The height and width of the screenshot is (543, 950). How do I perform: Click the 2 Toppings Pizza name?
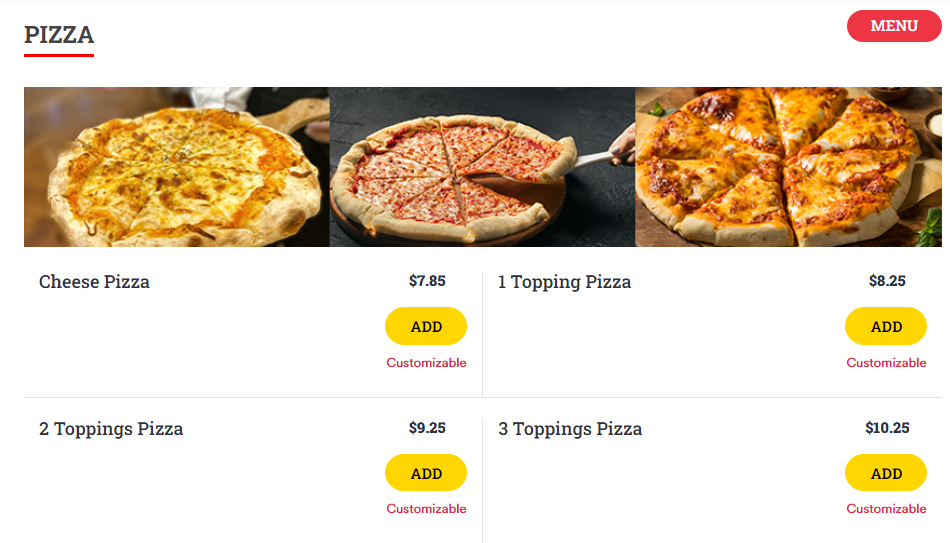[x=111, y=429]
